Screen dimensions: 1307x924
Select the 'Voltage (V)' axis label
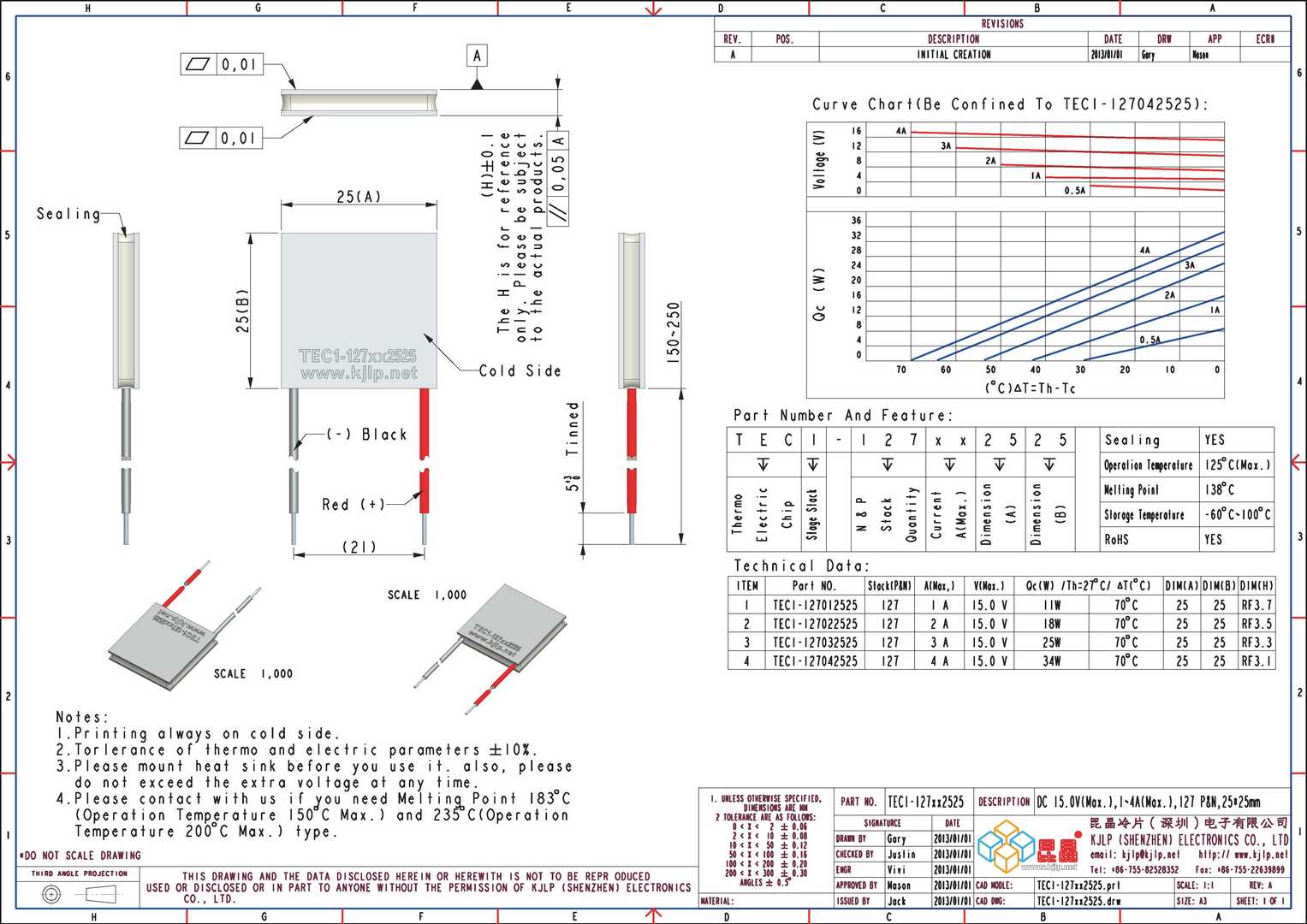[820, 159]
